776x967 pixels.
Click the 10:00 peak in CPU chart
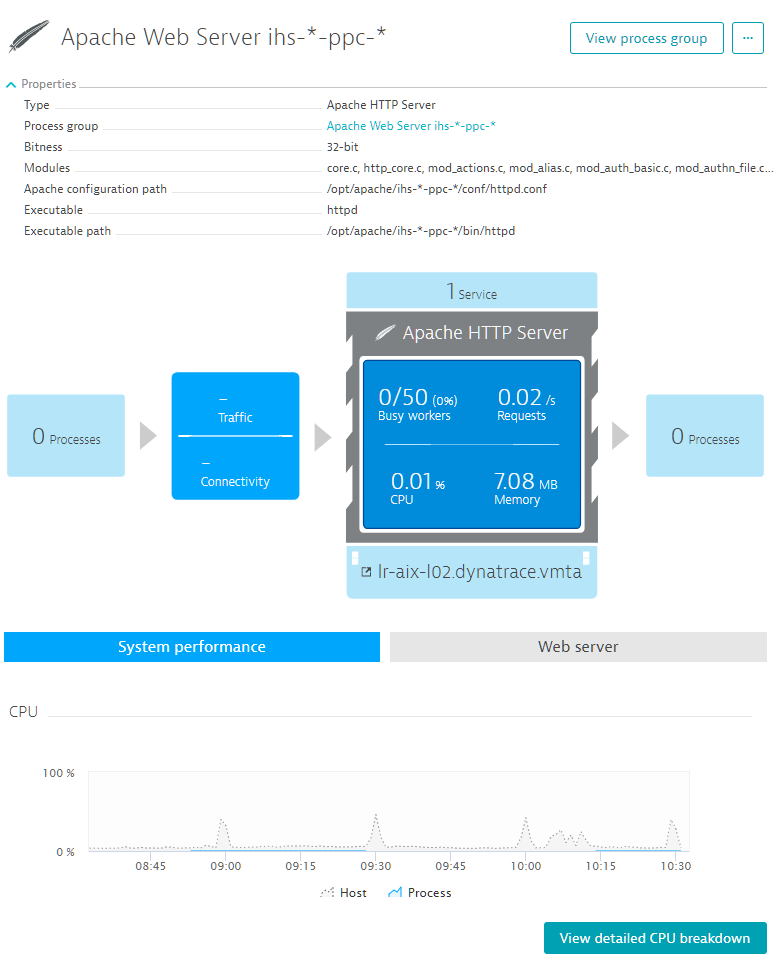tap(526, 832)
